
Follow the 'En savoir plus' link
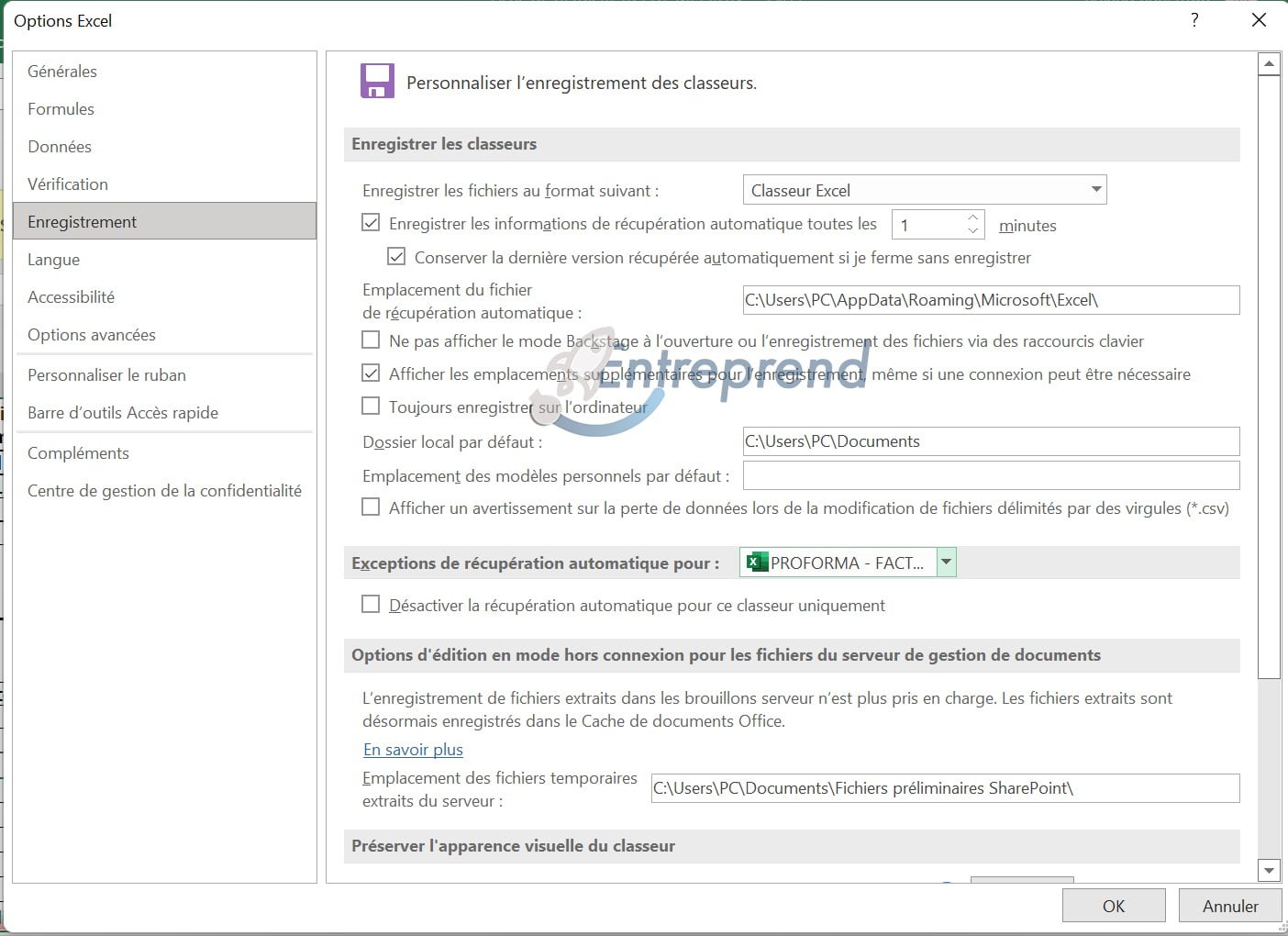click(413, 750)
